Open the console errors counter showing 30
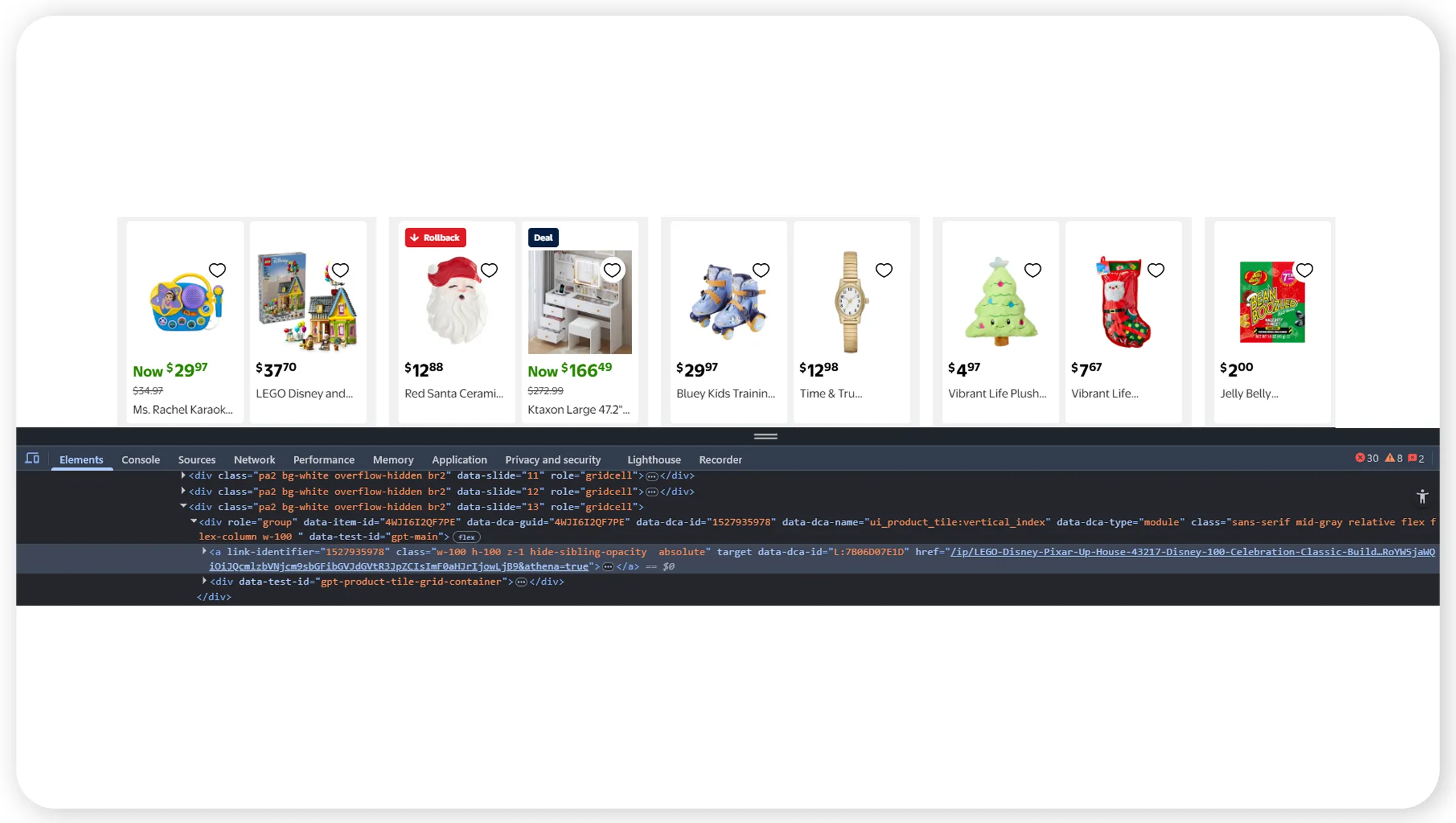Viewport: 1456px width, 823px height. click(x=1366, y=458)
